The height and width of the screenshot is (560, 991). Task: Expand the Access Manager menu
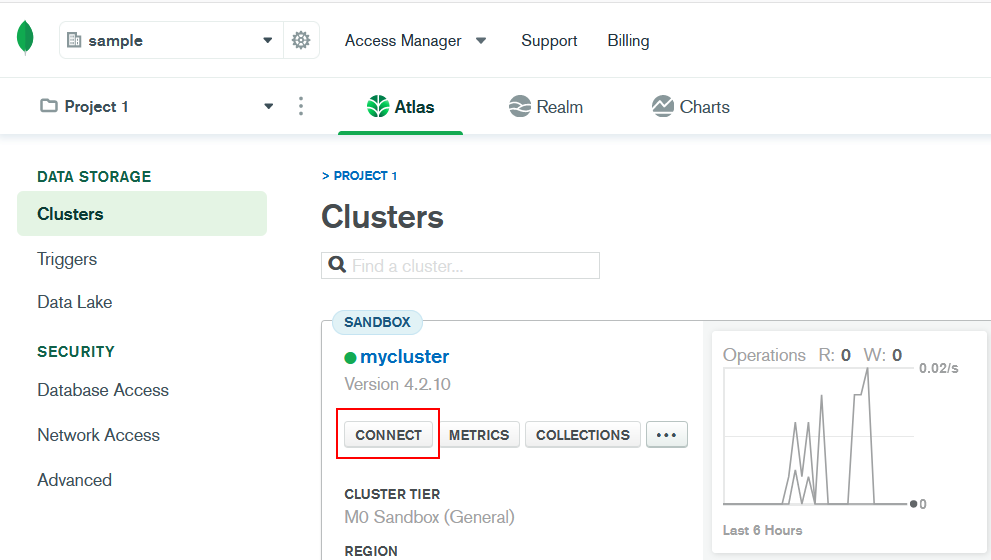415,40
